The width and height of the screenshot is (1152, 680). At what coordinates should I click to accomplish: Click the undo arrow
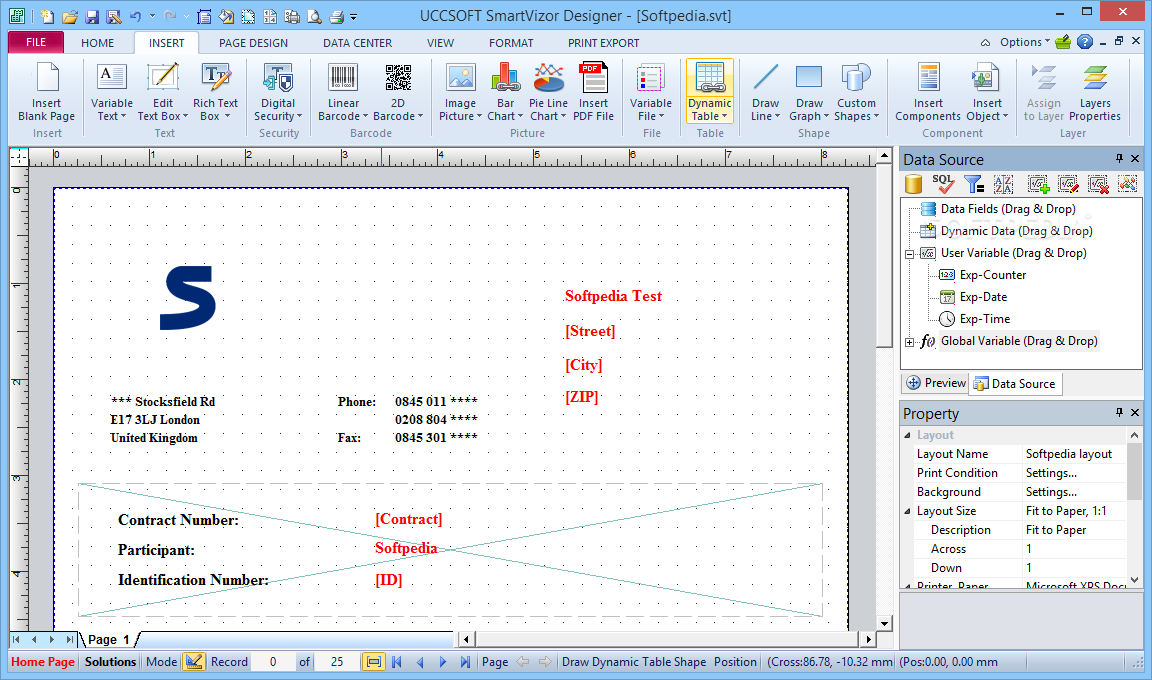coord(135,16)
